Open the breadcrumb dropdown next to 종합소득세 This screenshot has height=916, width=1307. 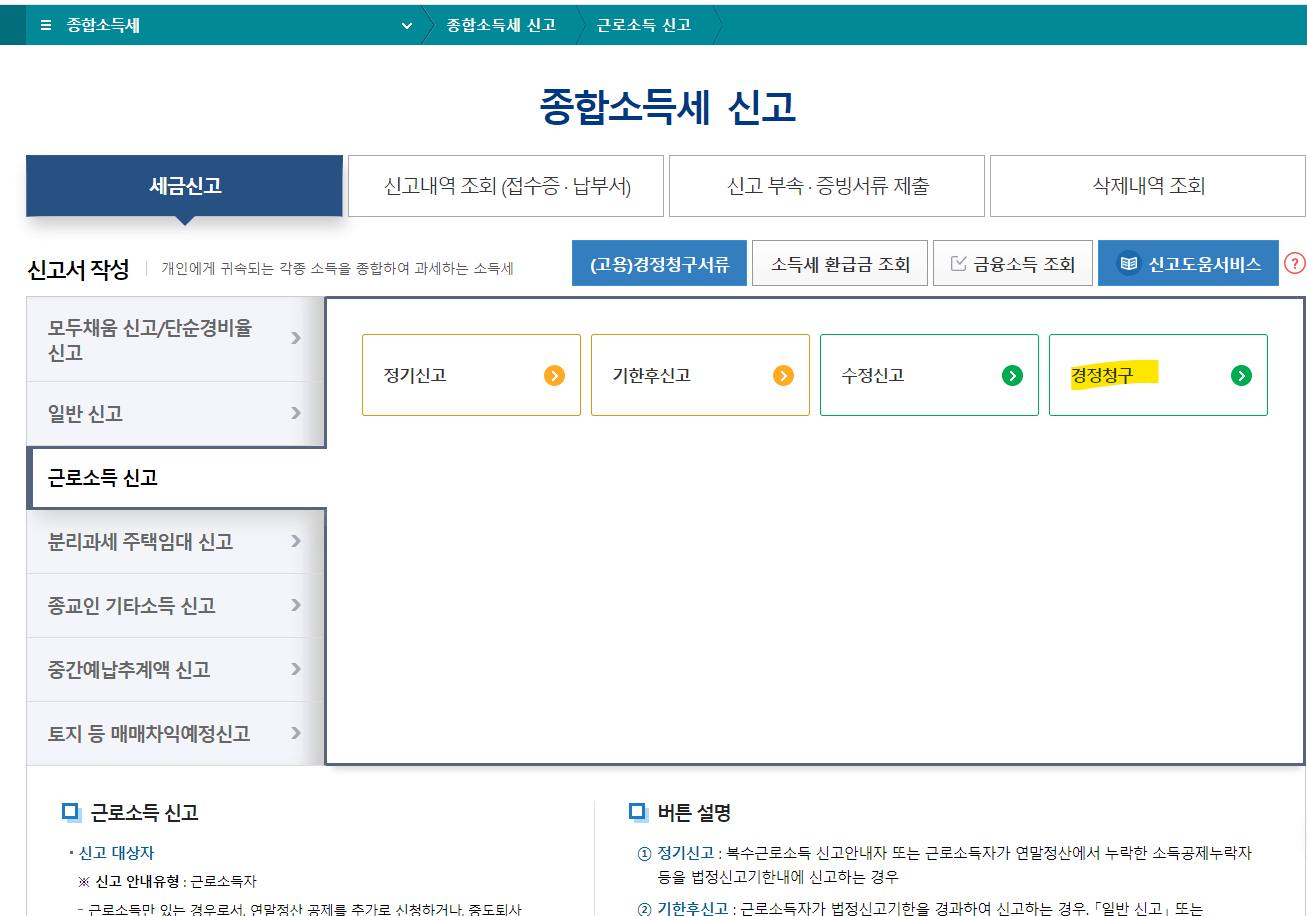click(x=406, y=25)
